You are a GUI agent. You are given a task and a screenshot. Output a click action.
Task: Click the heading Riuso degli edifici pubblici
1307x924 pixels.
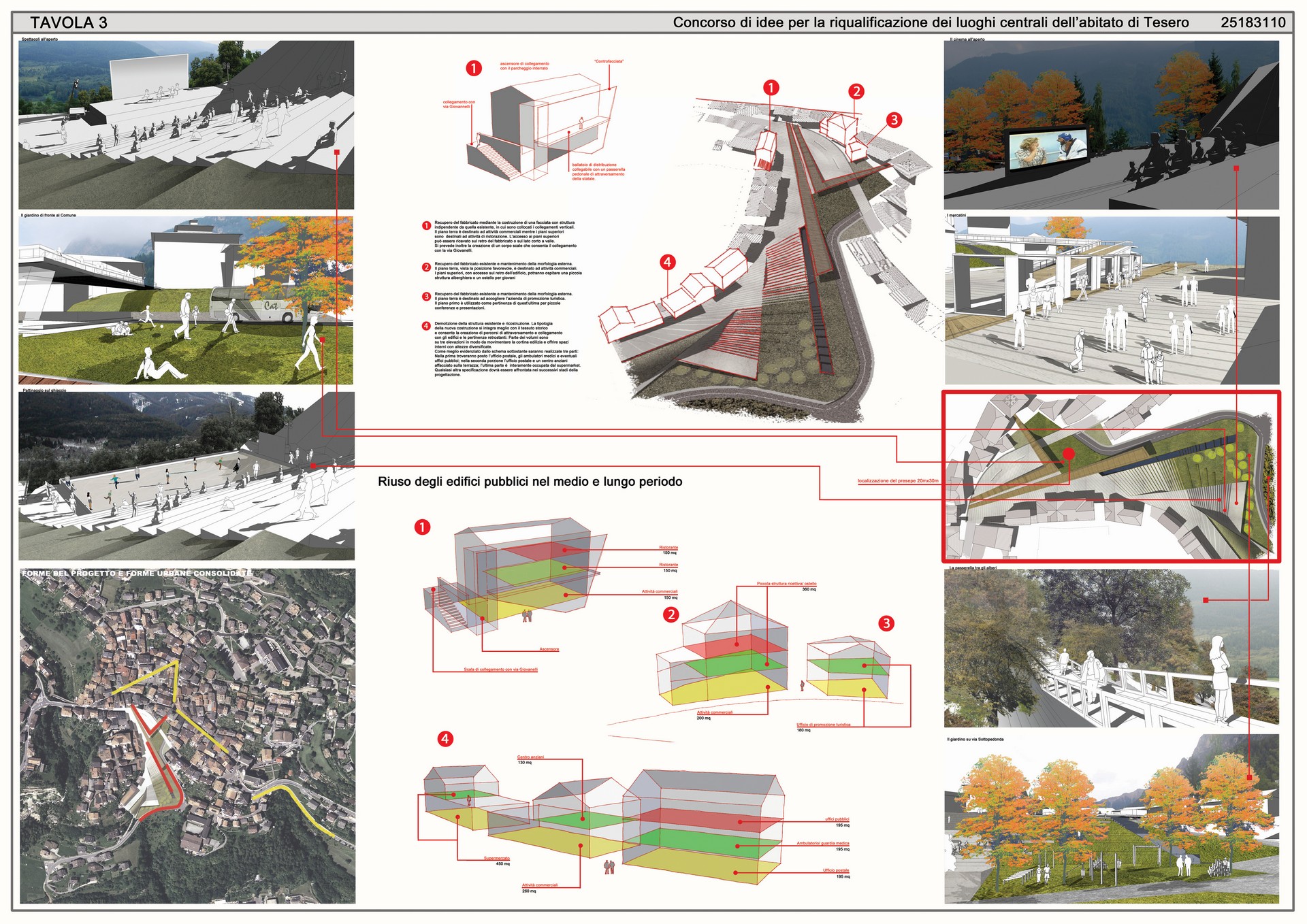[530, 482]
